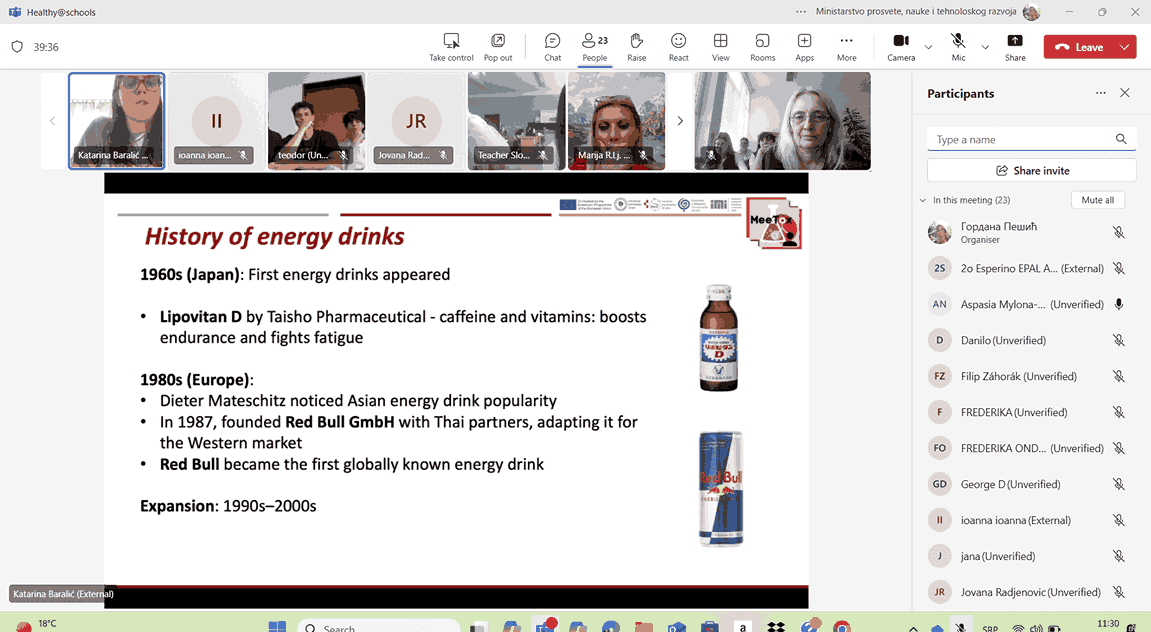Open breakout Rooms
The height and width of the screenshot is (632, 1151).
[x=763, y=46]
